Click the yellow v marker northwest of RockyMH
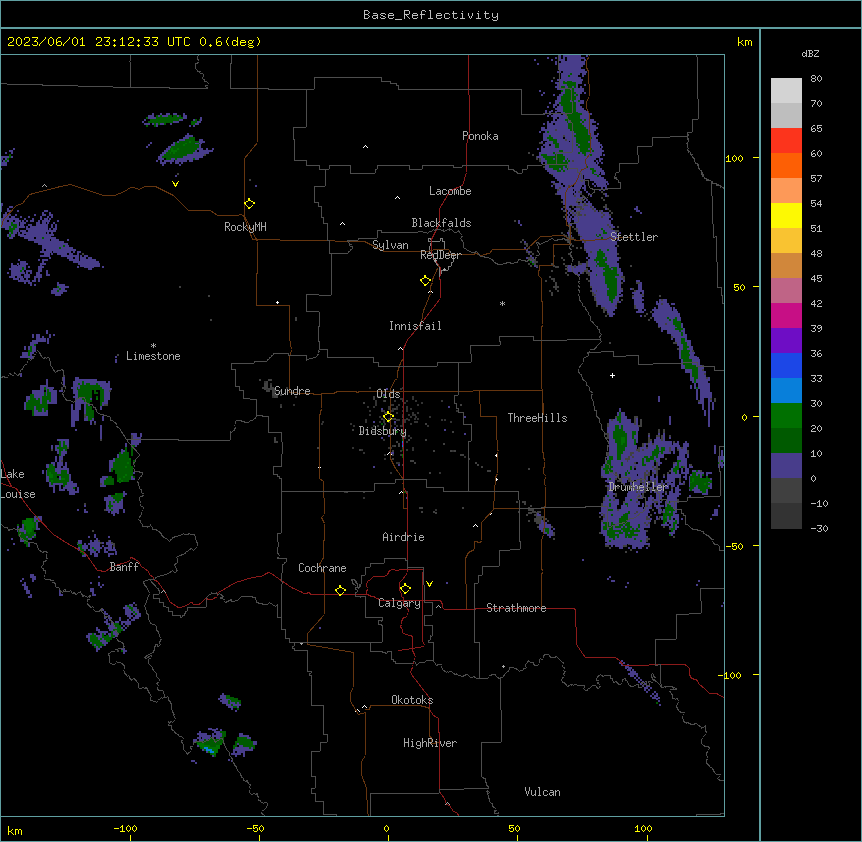The height and width of the screenshot is (842, 862). (x=175, y=184)
